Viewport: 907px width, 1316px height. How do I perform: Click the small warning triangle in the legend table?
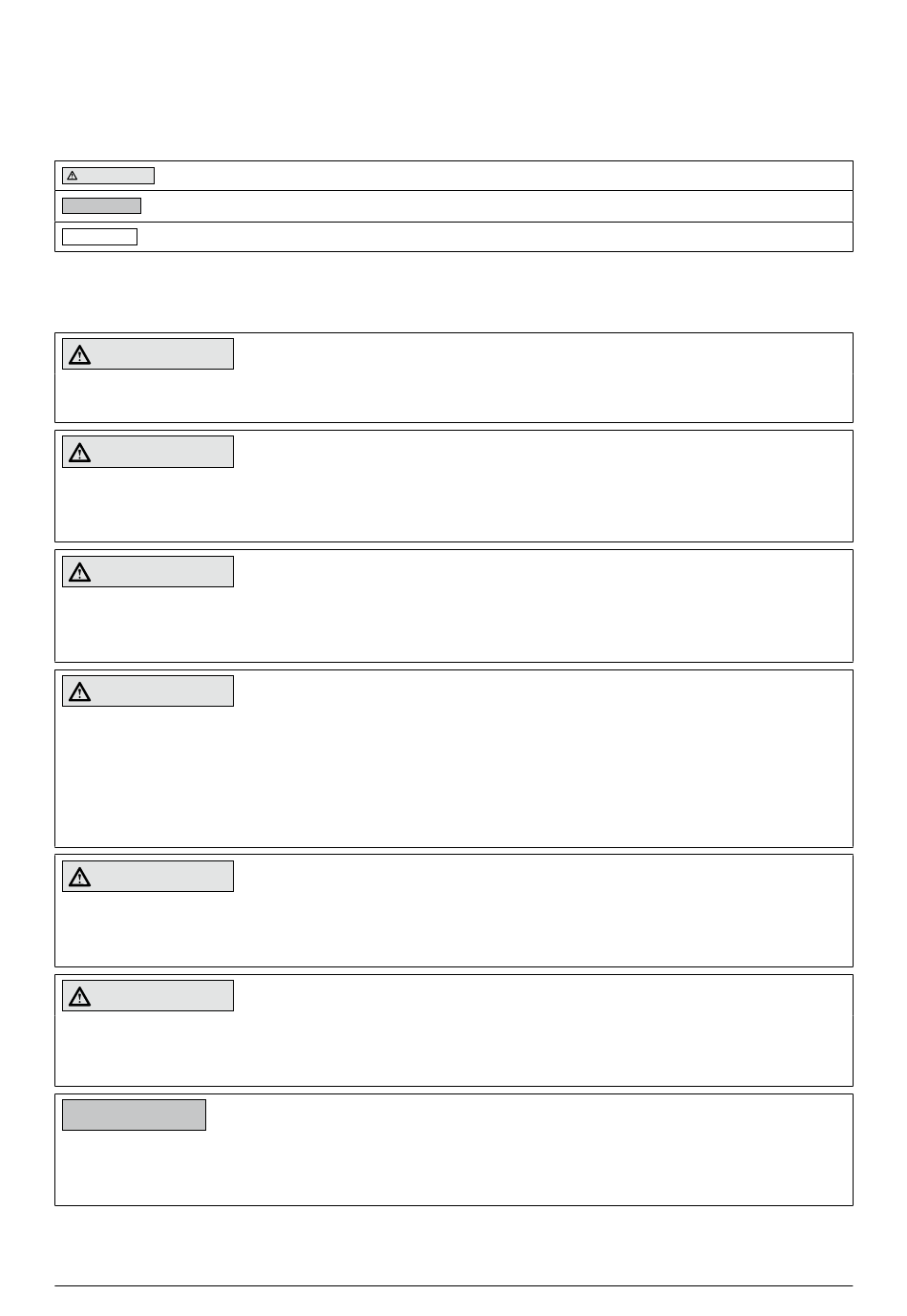coord(73,176)
